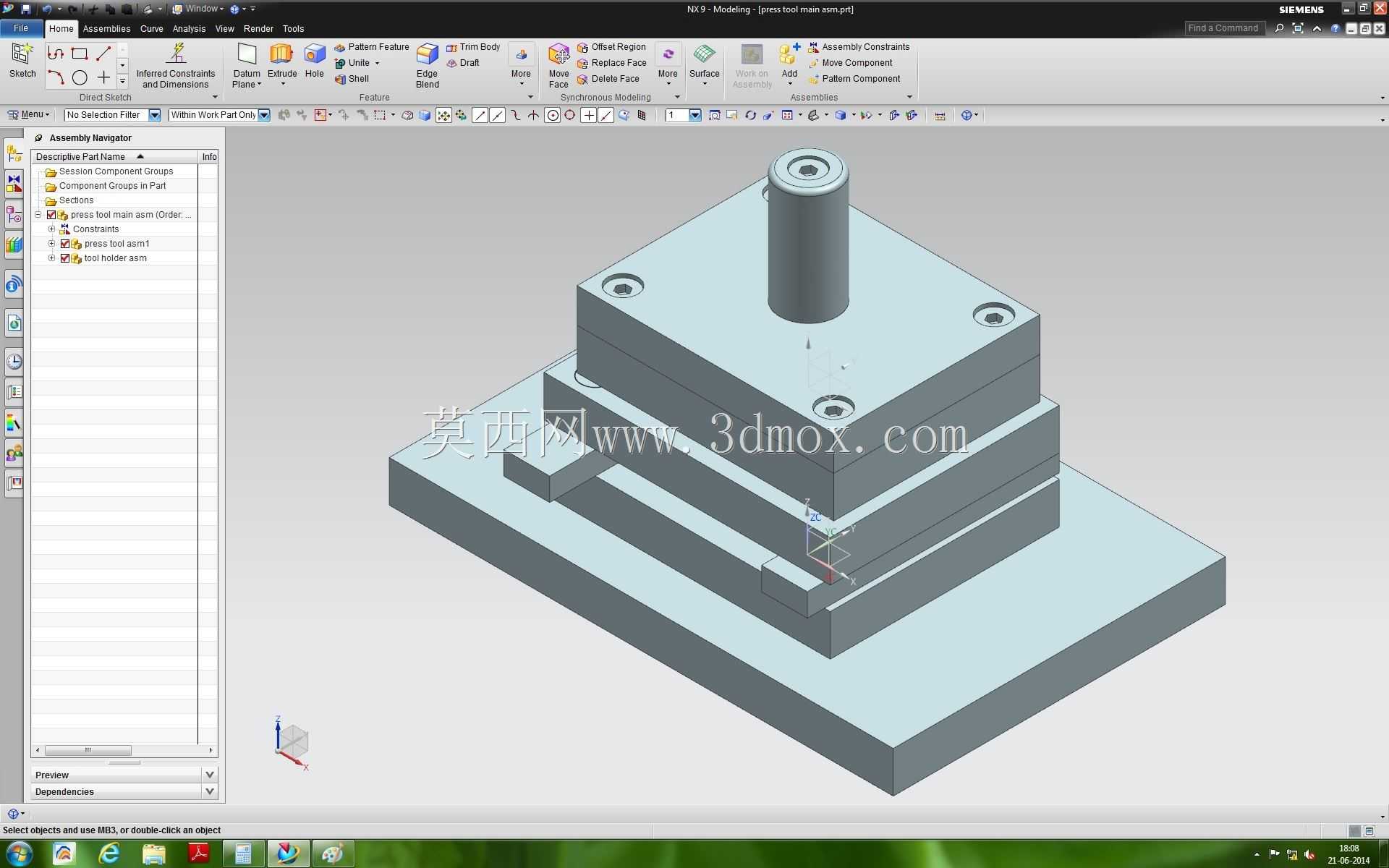Screen dimensions: 1389x868
Task: Click the Replace Face button
Action: point(611,63)
